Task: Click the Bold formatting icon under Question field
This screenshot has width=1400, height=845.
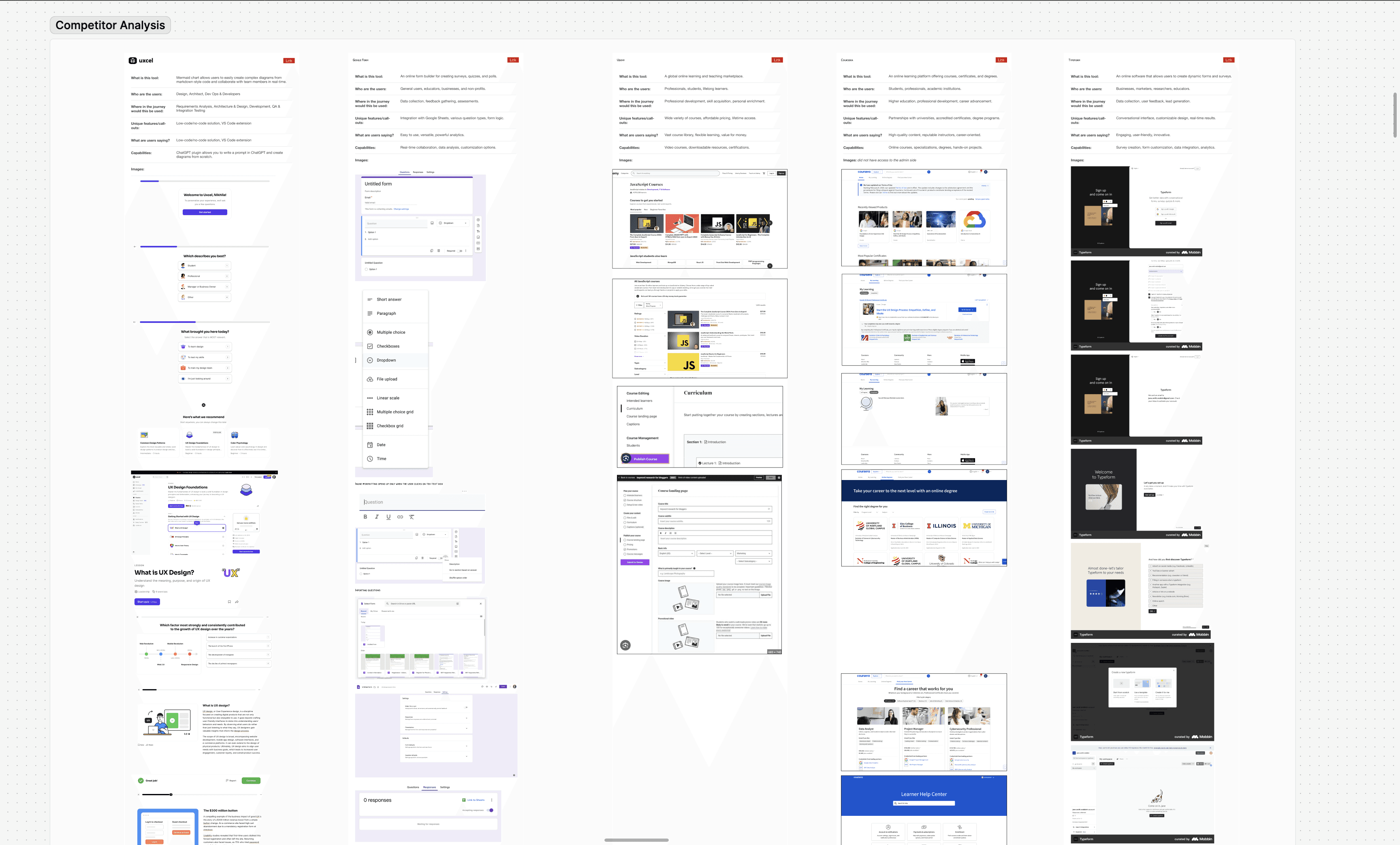Action: coord(365,517)
